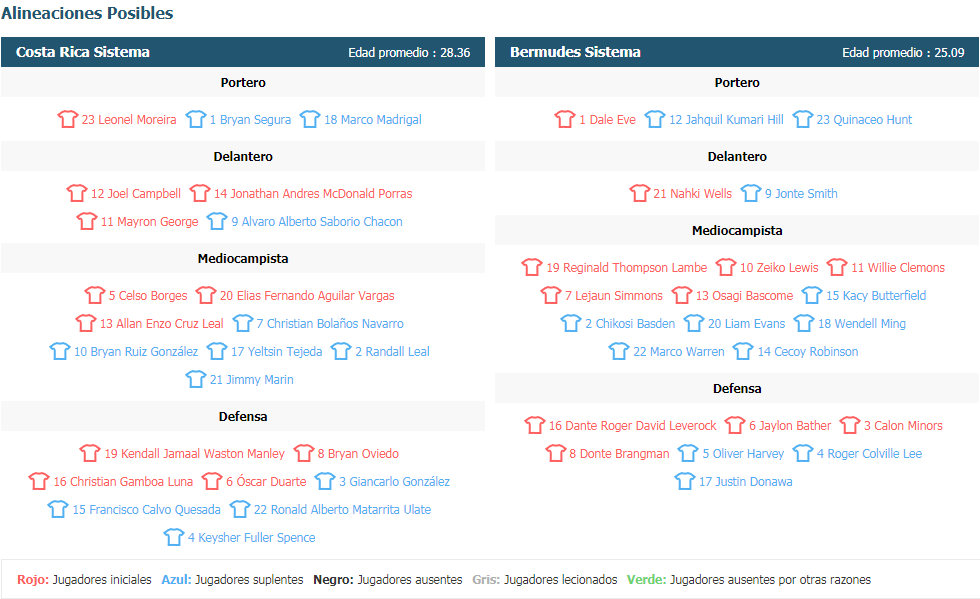Viewport: 980px width, 599px height.
Task: Click blue jersey icon beside Jimmy Marin
Action: click(x=196, y=379)
